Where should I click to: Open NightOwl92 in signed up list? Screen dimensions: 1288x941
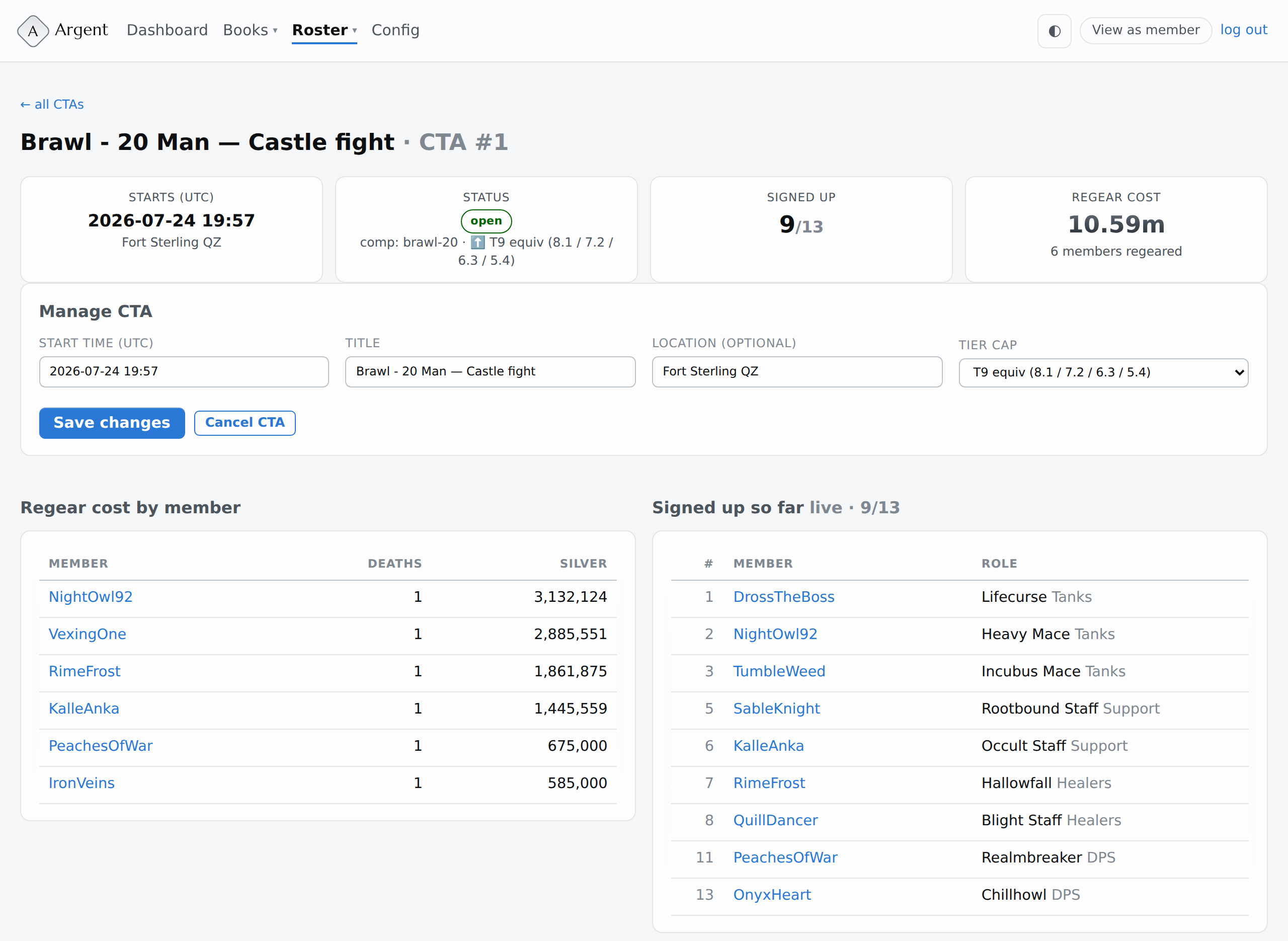tap(775, 634)
